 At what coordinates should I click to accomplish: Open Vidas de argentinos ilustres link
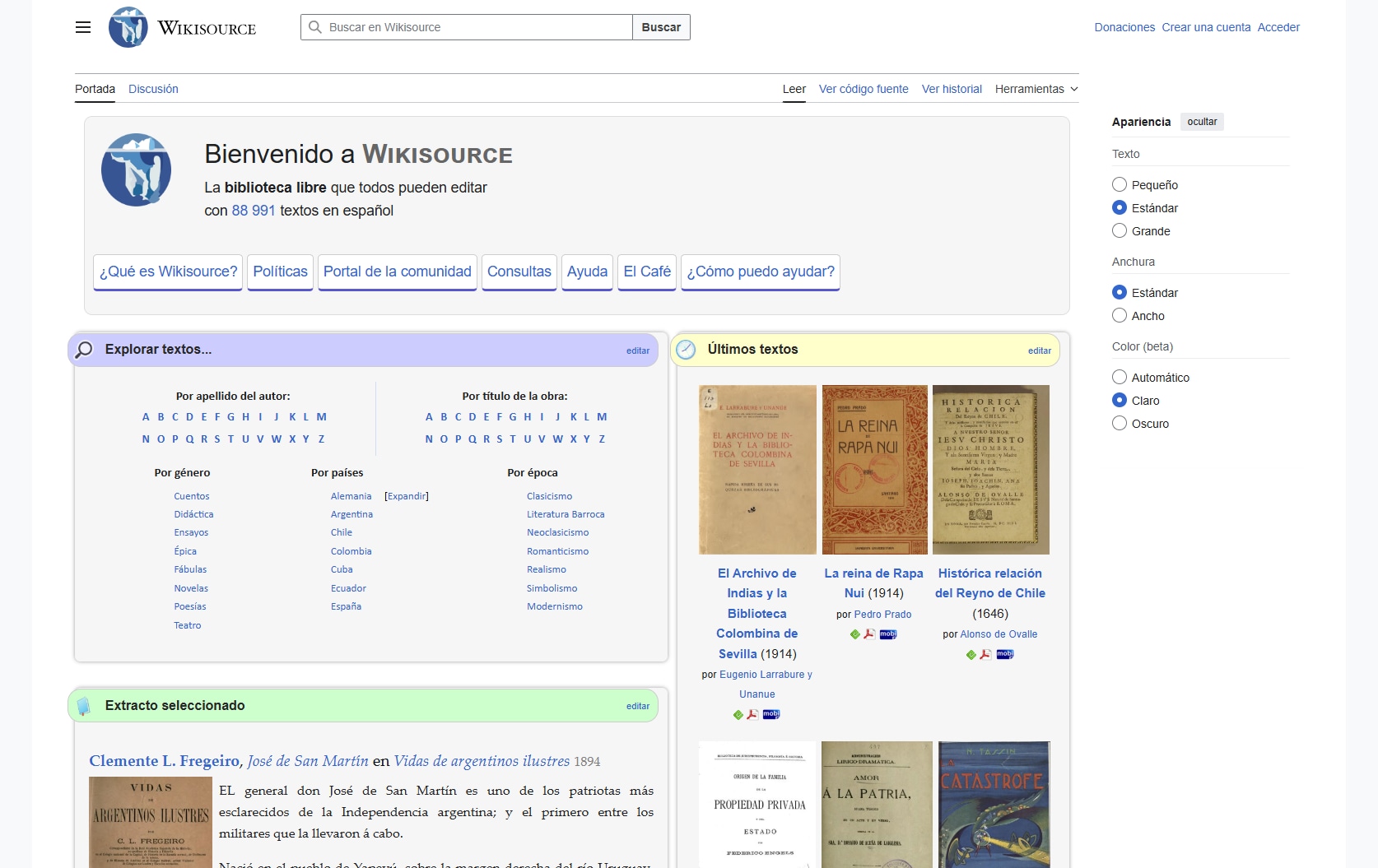(x=482, y=761)
